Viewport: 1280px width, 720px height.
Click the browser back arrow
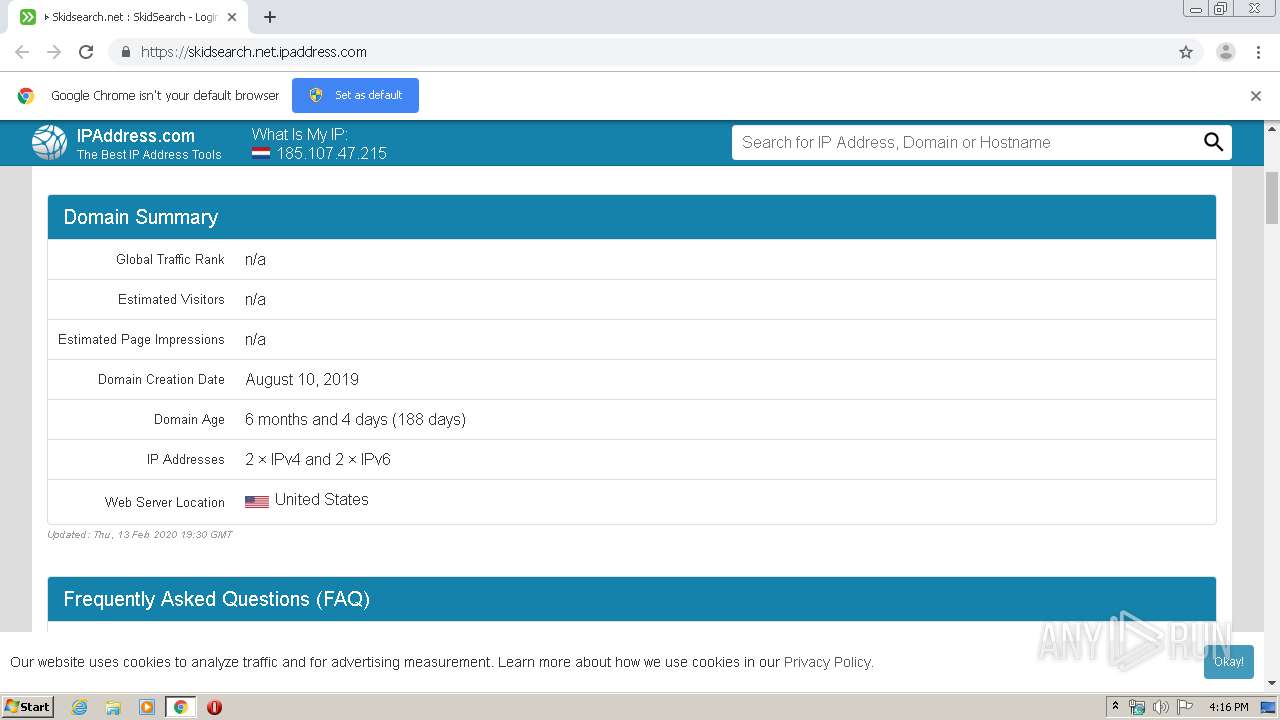(x=22, y=52)
